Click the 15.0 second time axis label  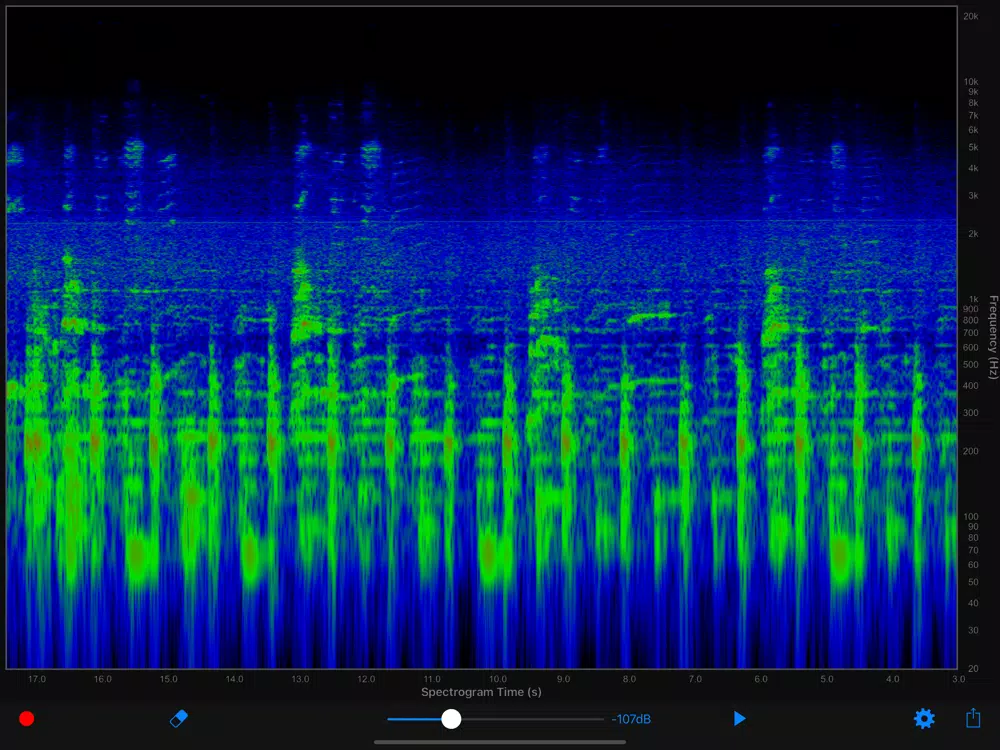(x=168, y=679)
